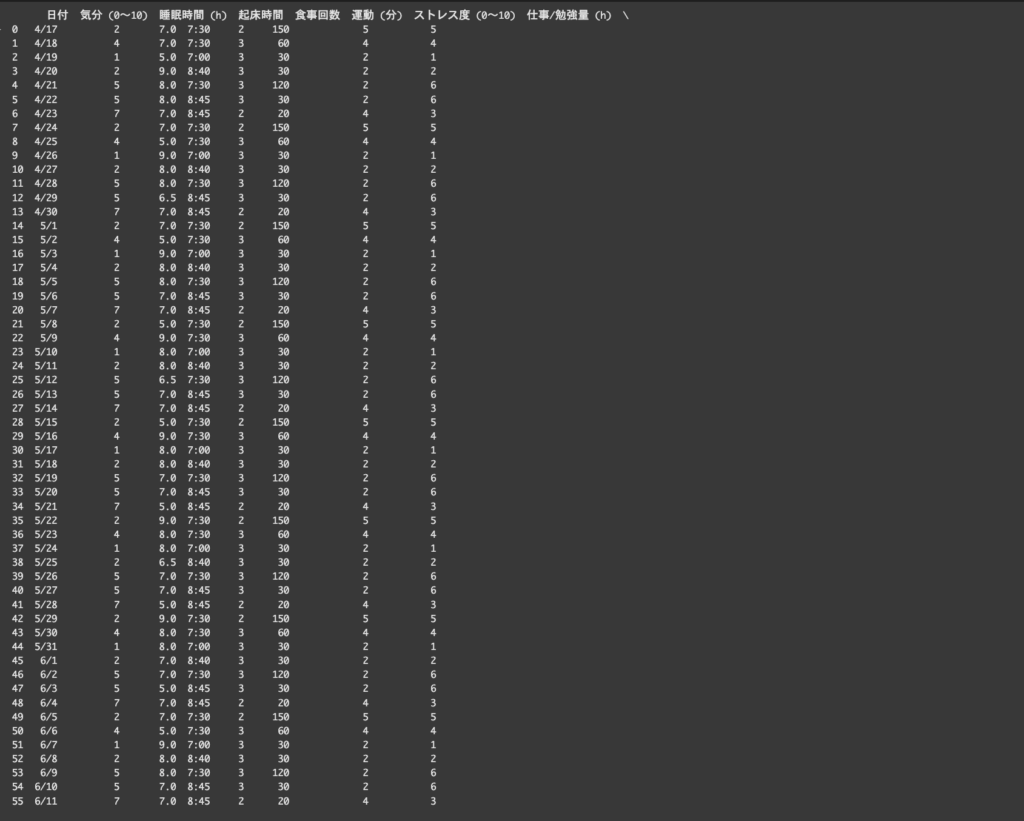
Task: Click exercise value 20 in the 5/7 row
Action: 283,310
